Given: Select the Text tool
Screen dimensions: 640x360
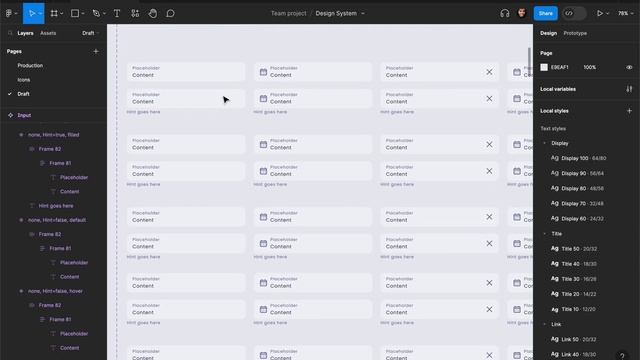Looking at the screenshot, I should 117,13.
